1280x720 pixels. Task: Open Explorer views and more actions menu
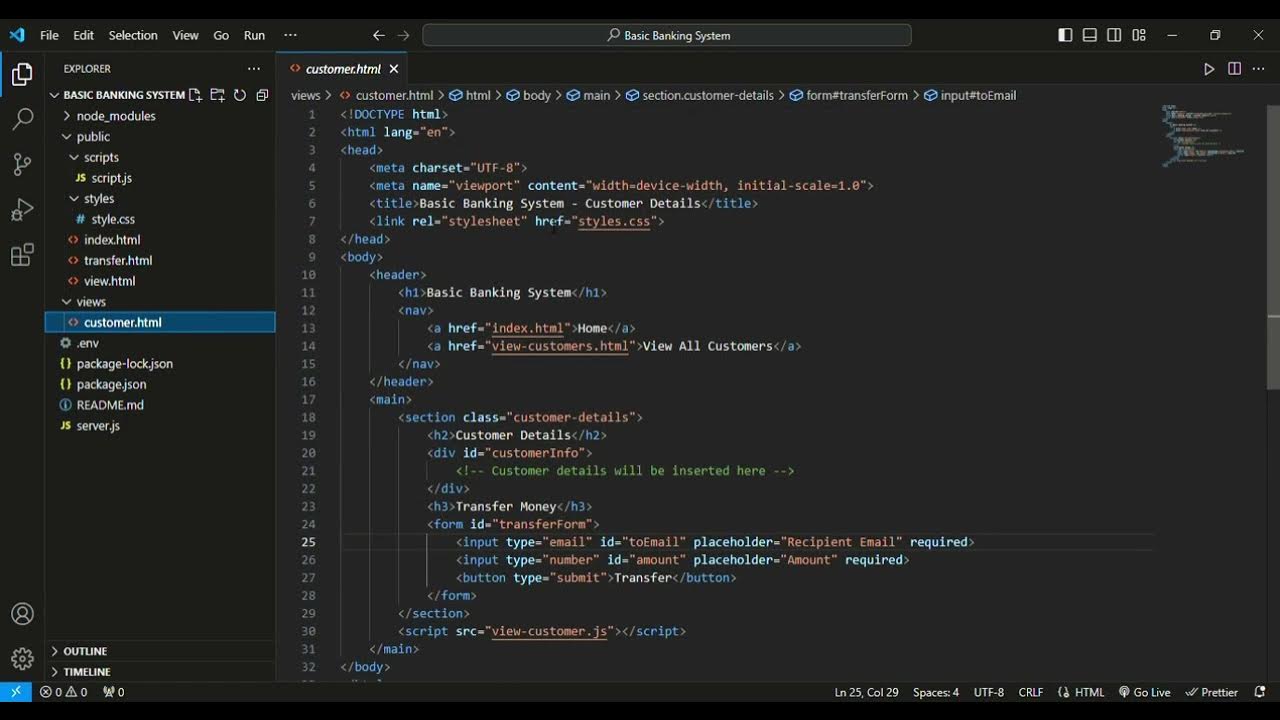254,69
